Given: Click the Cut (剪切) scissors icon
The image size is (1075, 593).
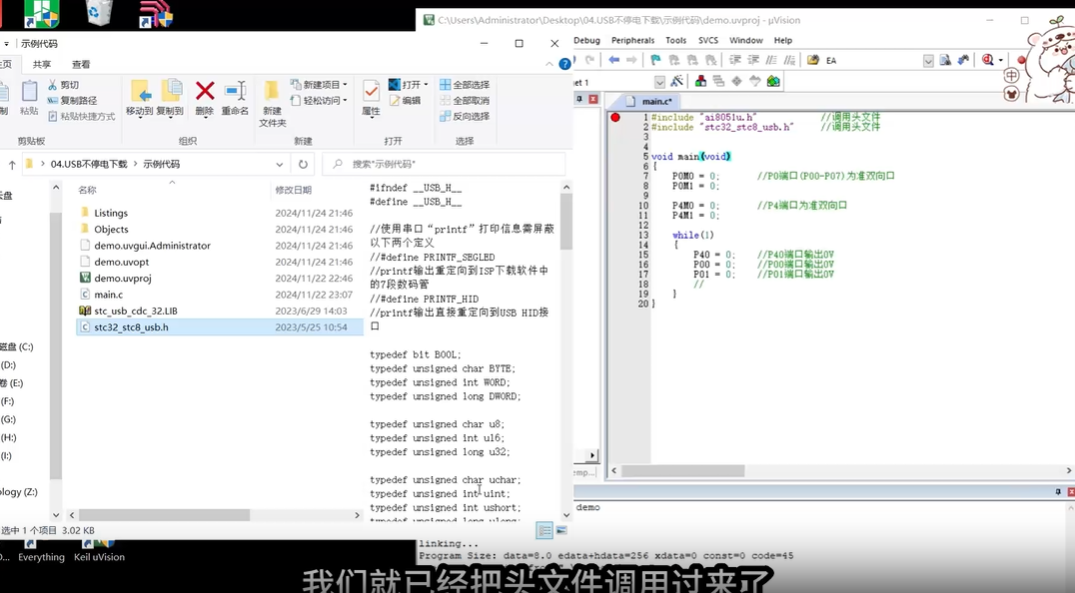Looking at the screenshot, I should point(53,85).
